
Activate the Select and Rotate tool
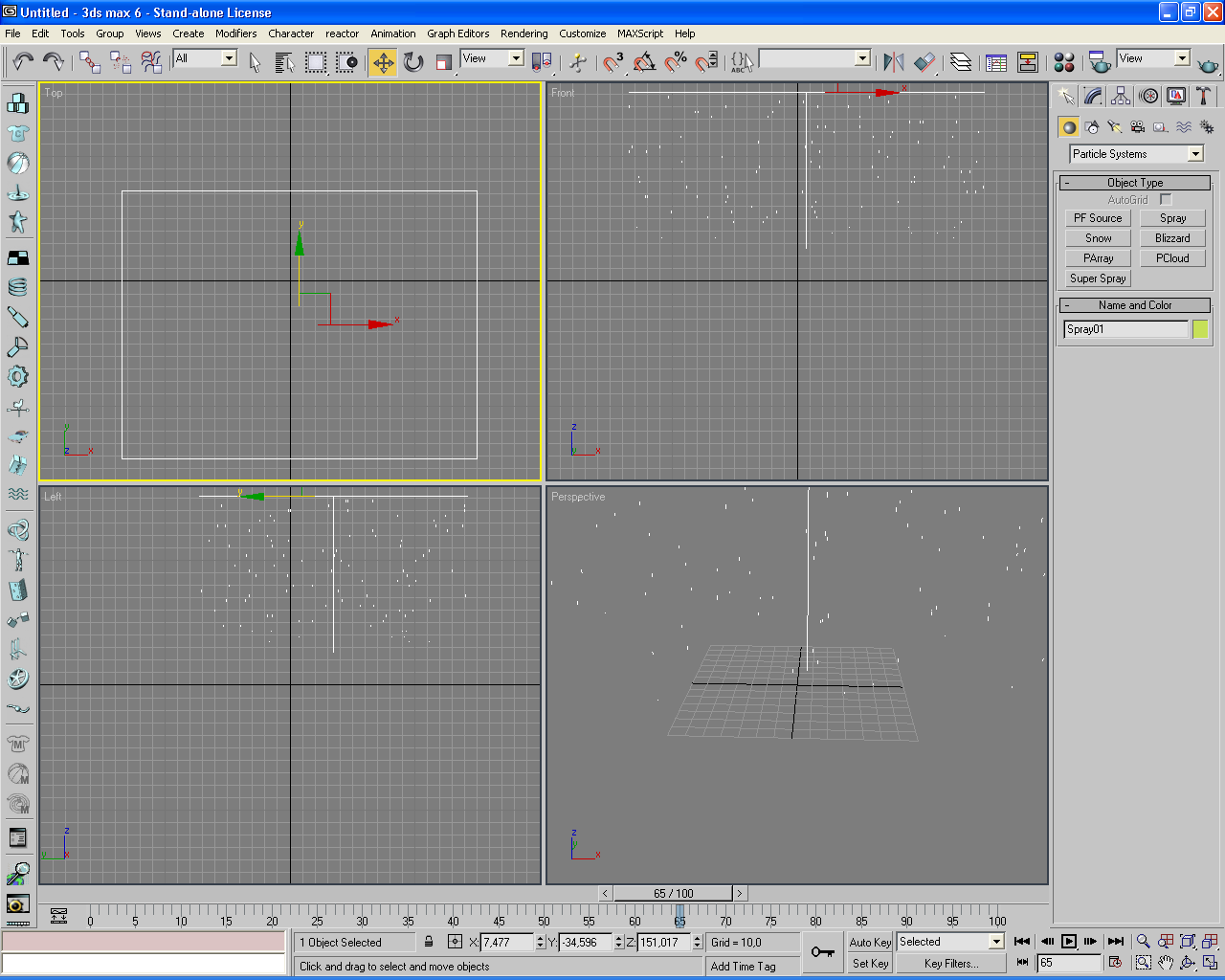413,62
